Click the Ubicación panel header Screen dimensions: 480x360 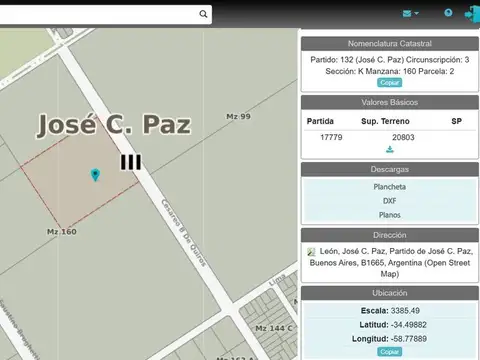pos(390,293)
